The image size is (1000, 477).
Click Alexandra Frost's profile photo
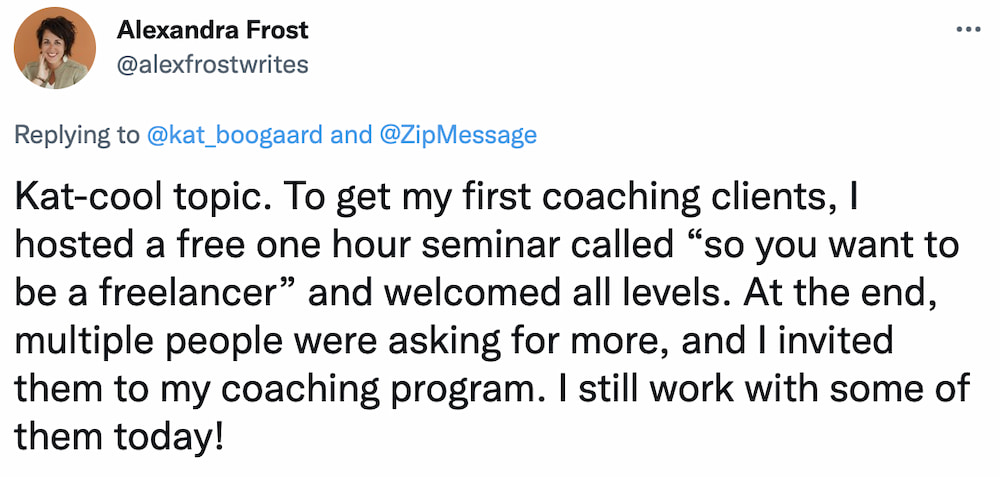point(55,48)
